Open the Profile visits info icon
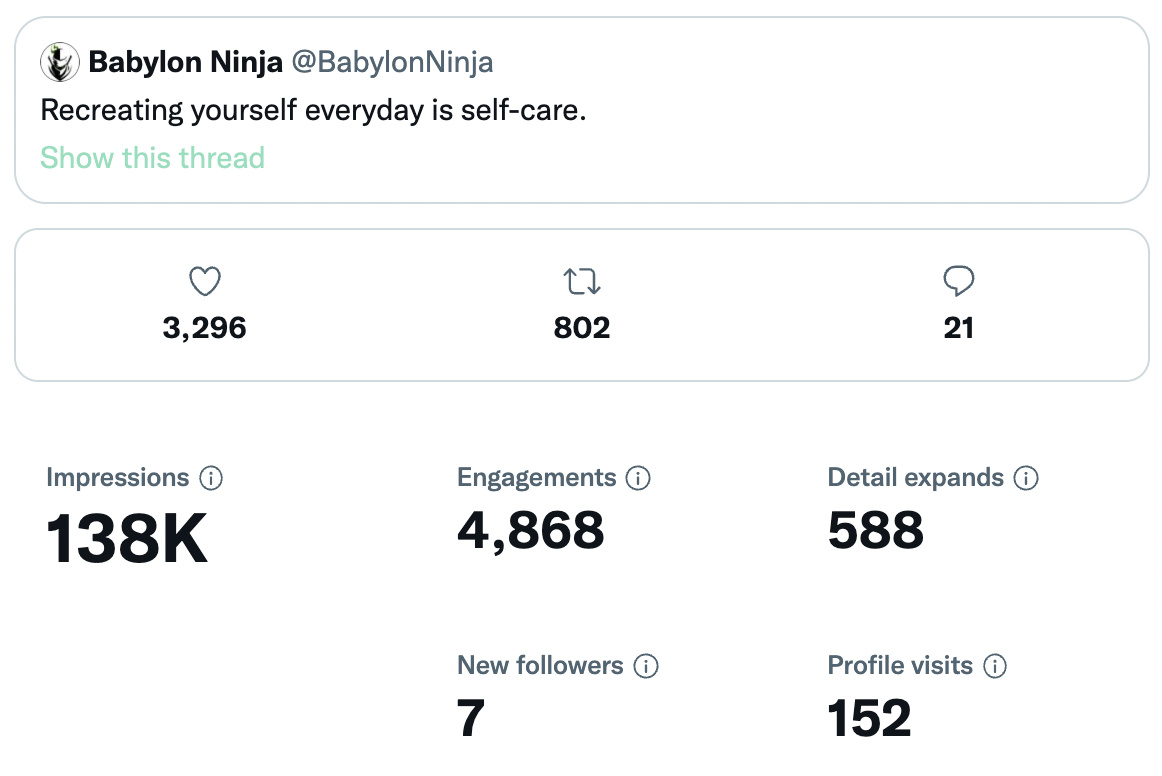The width and height of the screenshot is (1162, 776). [x=995, y=666]
